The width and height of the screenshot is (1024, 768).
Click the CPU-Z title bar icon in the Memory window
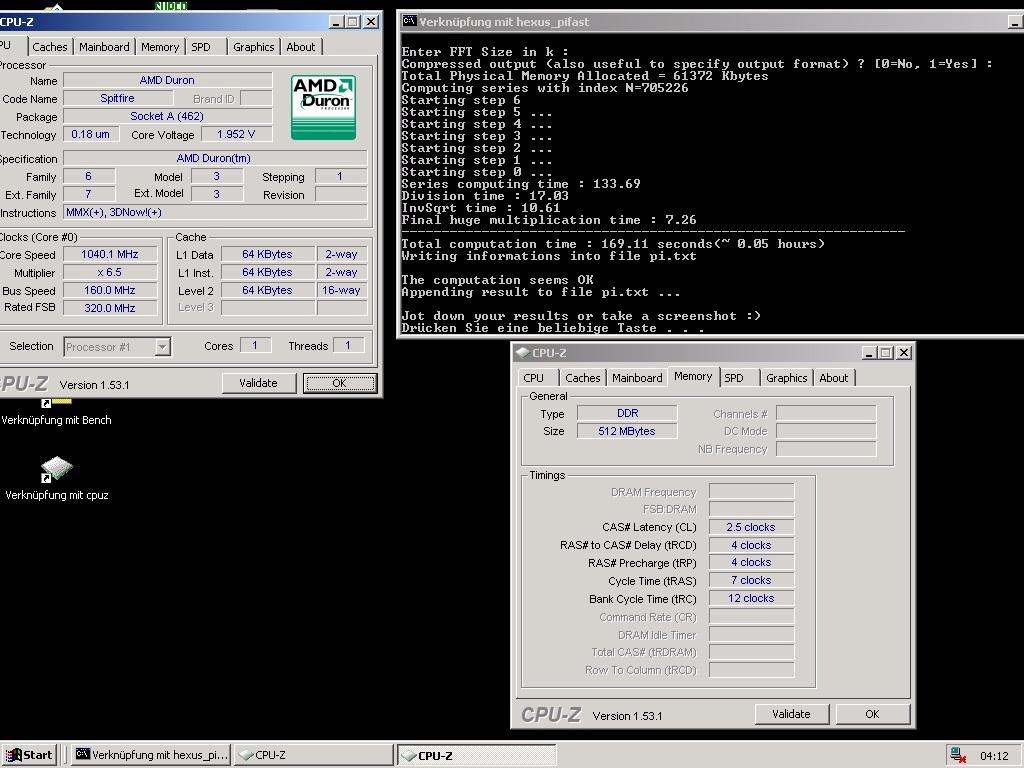point(522,353)
